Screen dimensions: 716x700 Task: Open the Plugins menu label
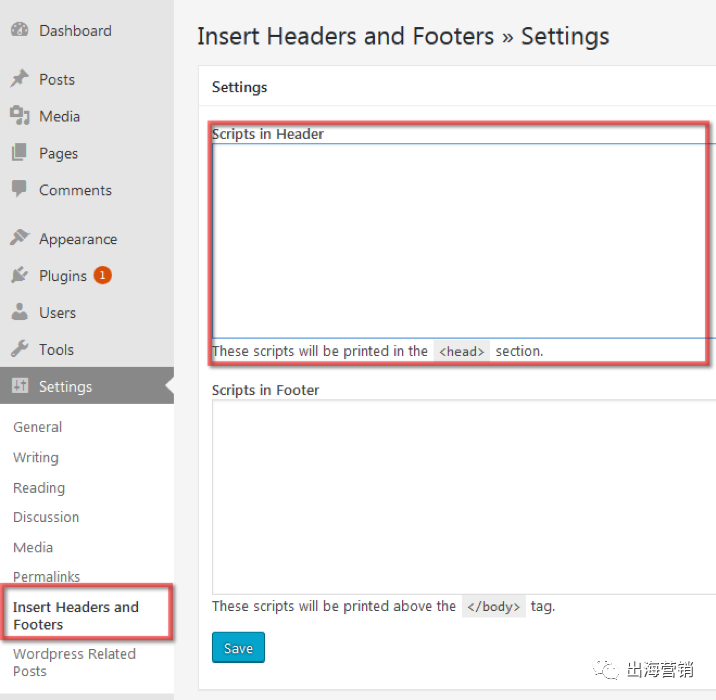tap(63, 276)
